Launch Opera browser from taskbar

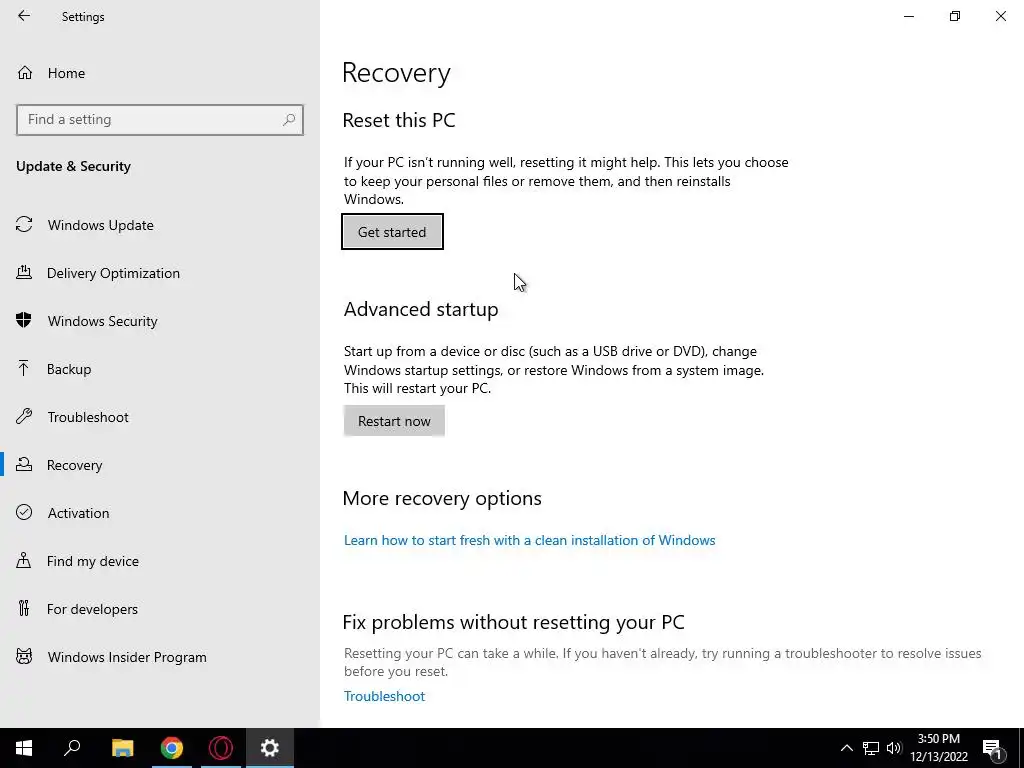point(221,748)
